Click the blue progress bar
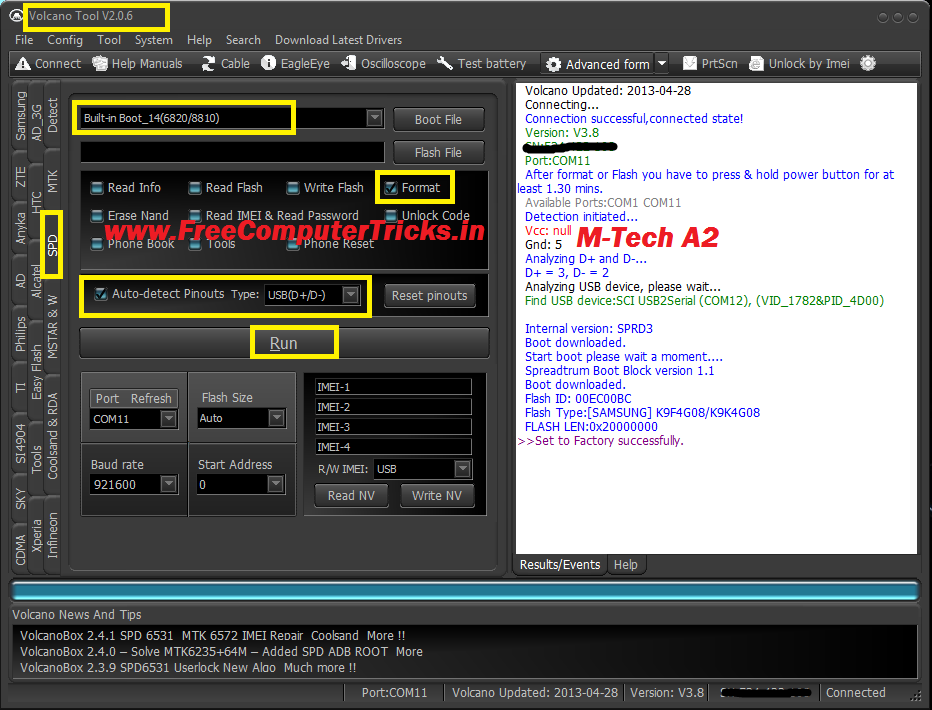Screen dimensions: 932x710 465,591
